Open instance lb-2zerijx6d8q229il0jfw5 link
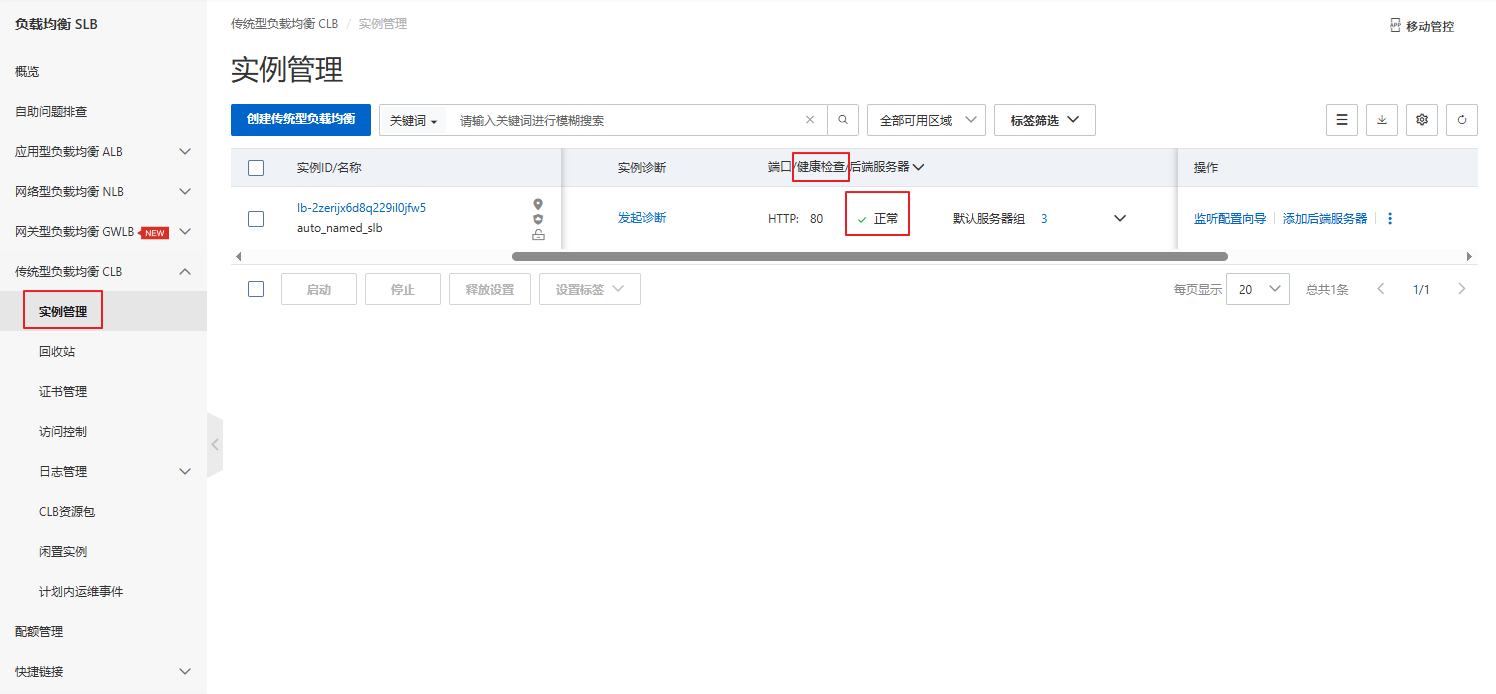The height and width of the screenshot is (694, 1496). click(x=361, y=208)
